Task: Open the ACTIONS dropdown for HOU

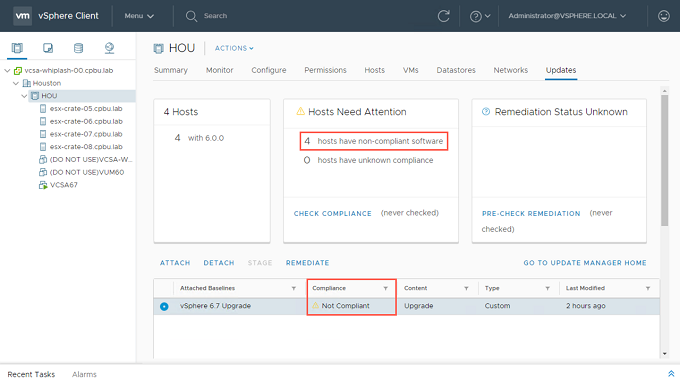Action: coord(234,48)
